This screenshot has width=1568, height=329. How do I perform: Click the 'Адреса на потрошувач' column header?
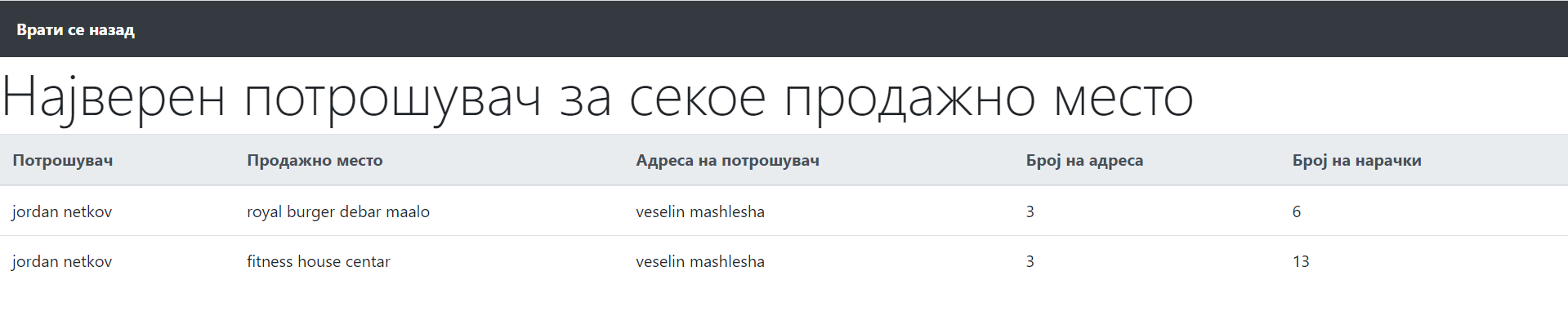pos(727,161)
